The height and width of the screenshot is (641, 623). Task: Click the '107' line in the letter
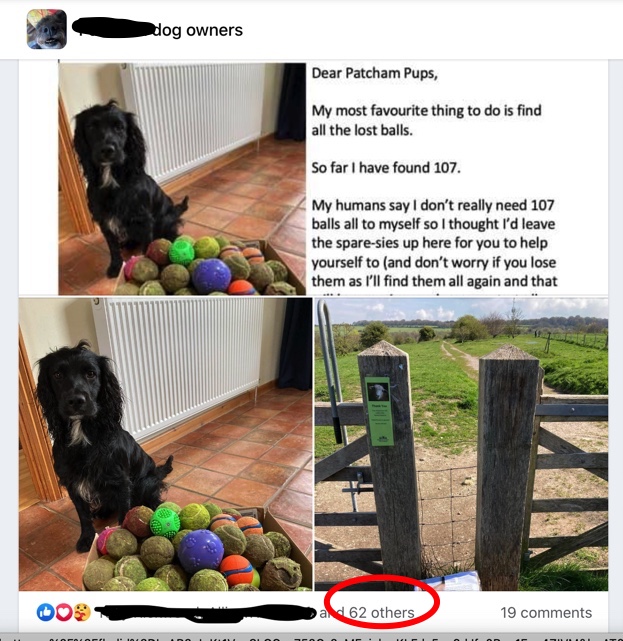click(x=385, y=168)
